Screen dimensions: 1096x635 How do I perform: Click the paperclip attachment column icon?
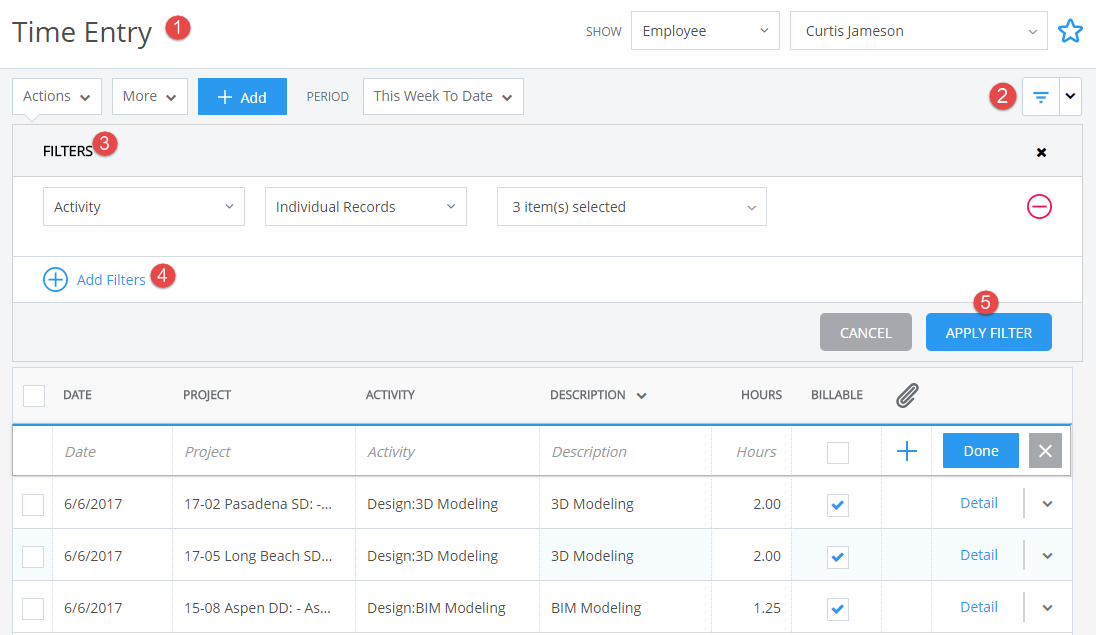point(907,395)
